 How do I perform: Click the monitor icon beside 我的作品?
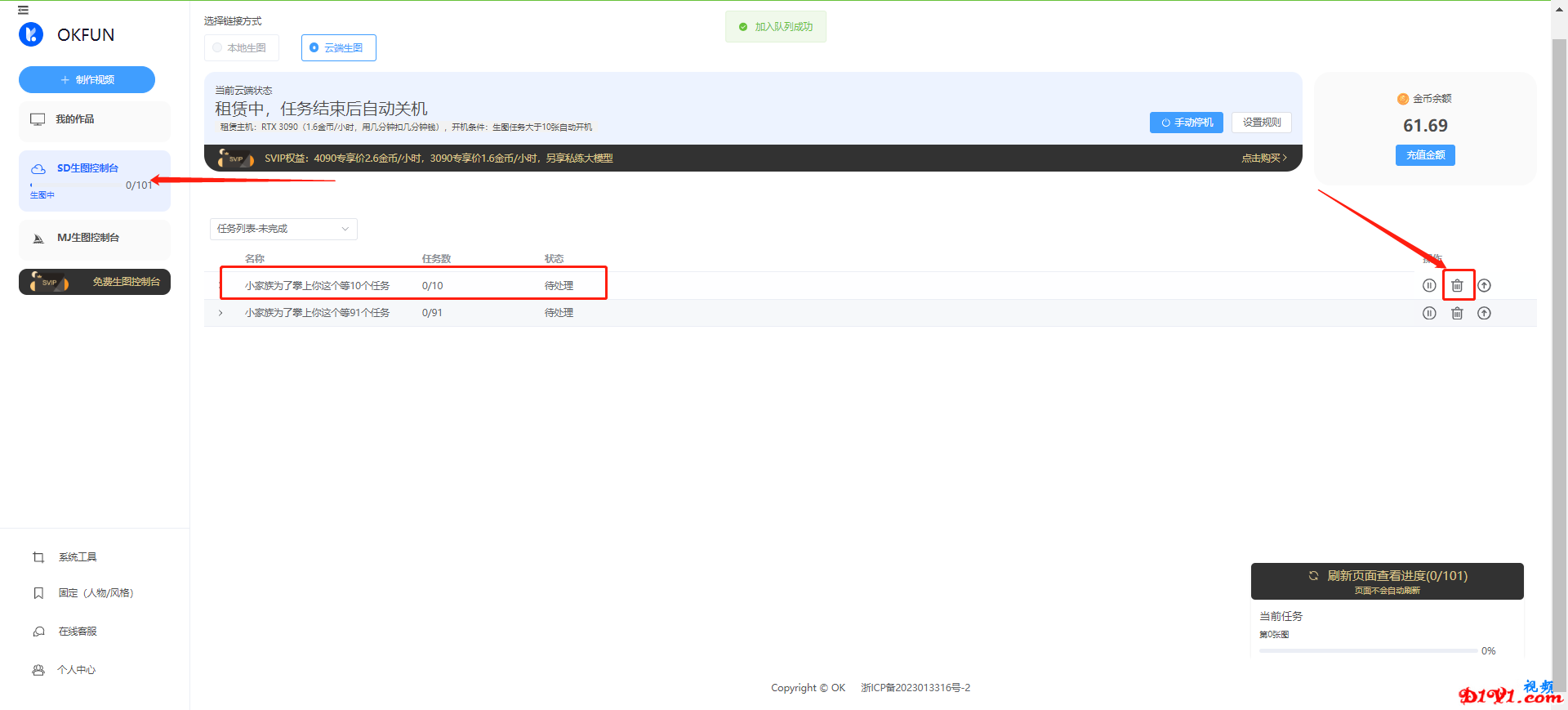[x=38, y=119]
